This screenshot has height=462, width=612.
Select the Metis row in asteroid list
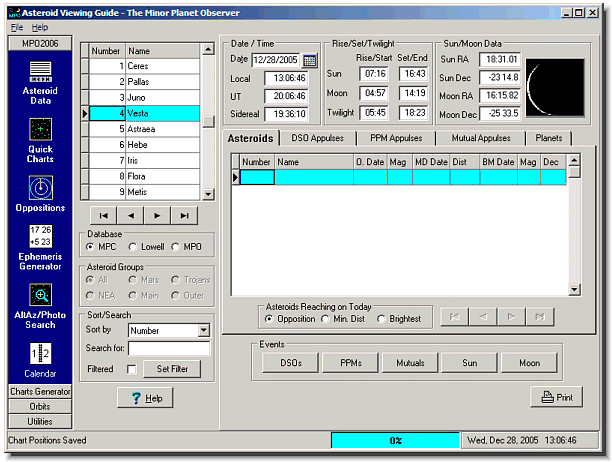pos(144,192)
